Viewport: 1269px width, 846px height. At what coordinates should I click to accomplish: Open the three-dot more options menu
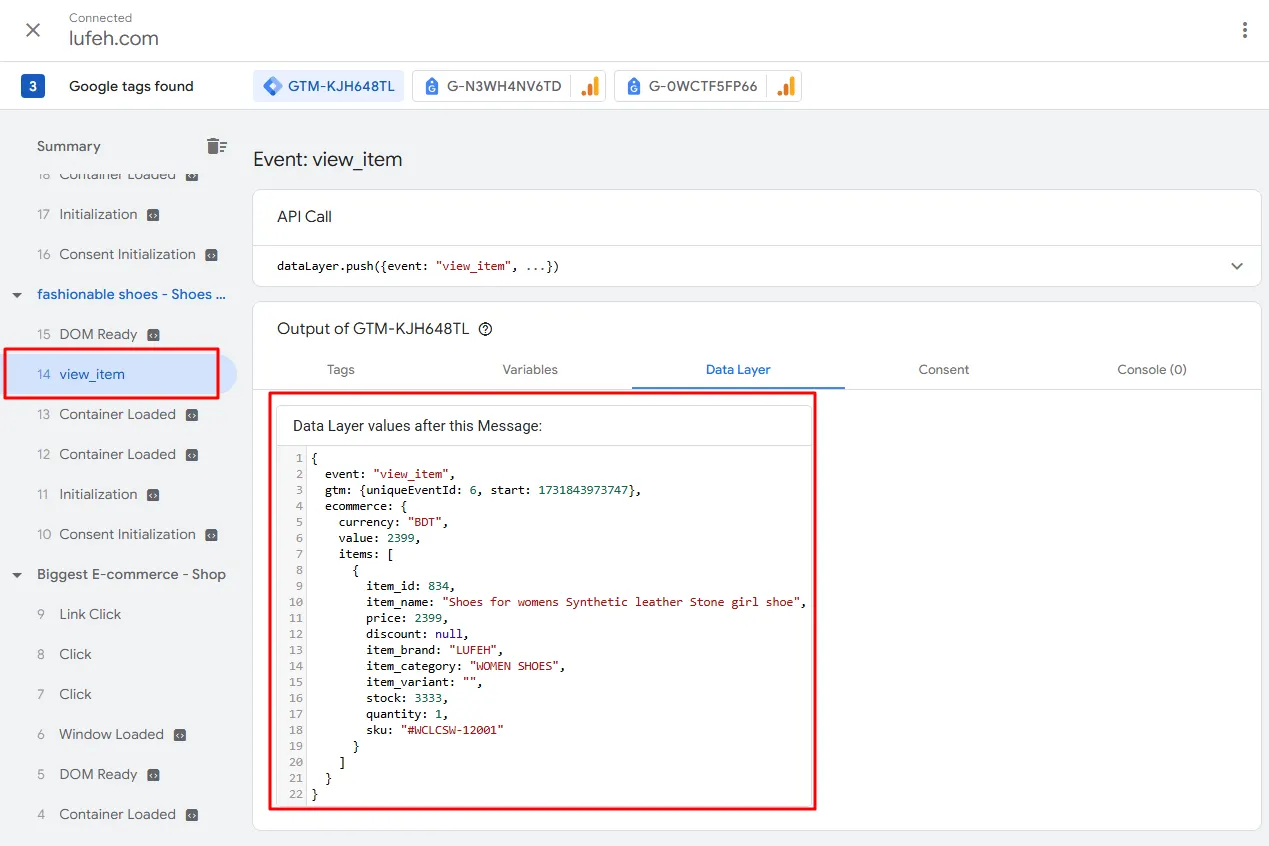pos(1245,30)
